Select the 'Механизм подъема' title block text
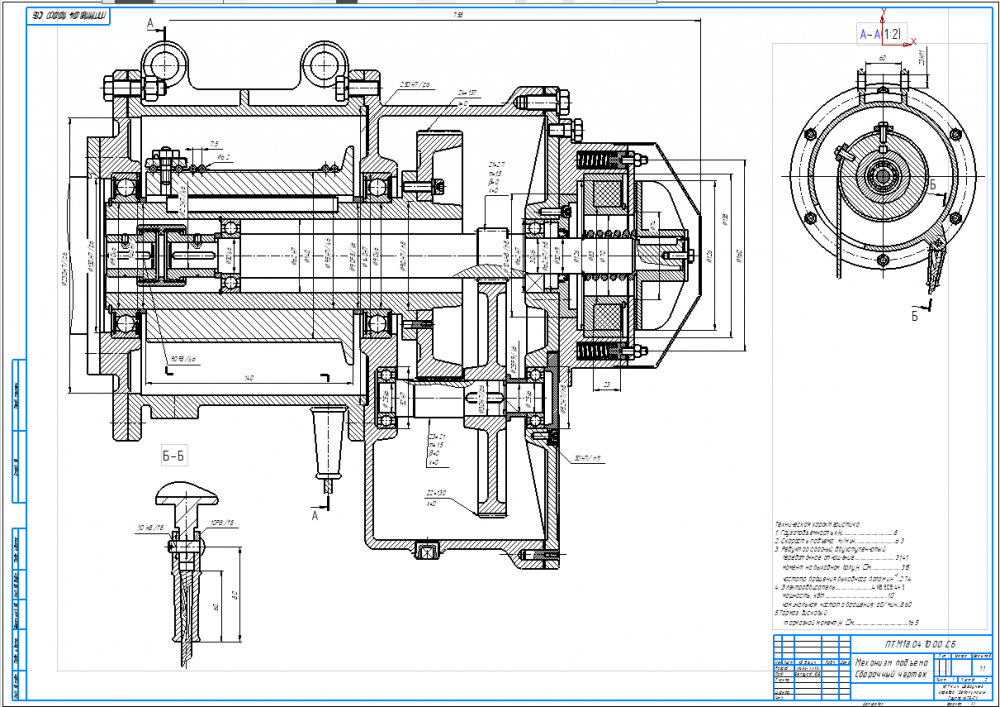Screen dimensions: 1000x707 click(x=891, y=663)
